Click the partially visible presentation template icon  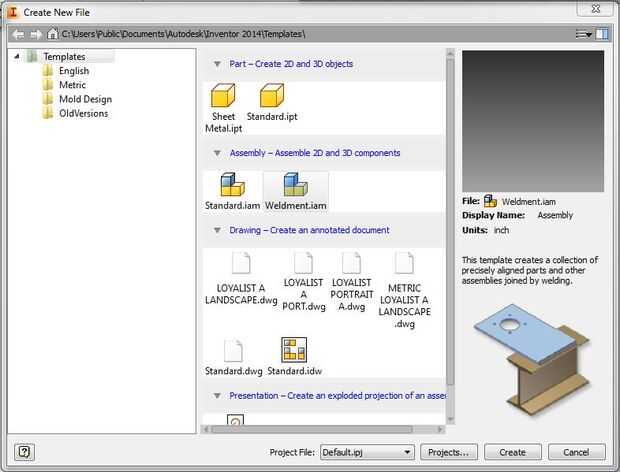click(x=235, y=420)
